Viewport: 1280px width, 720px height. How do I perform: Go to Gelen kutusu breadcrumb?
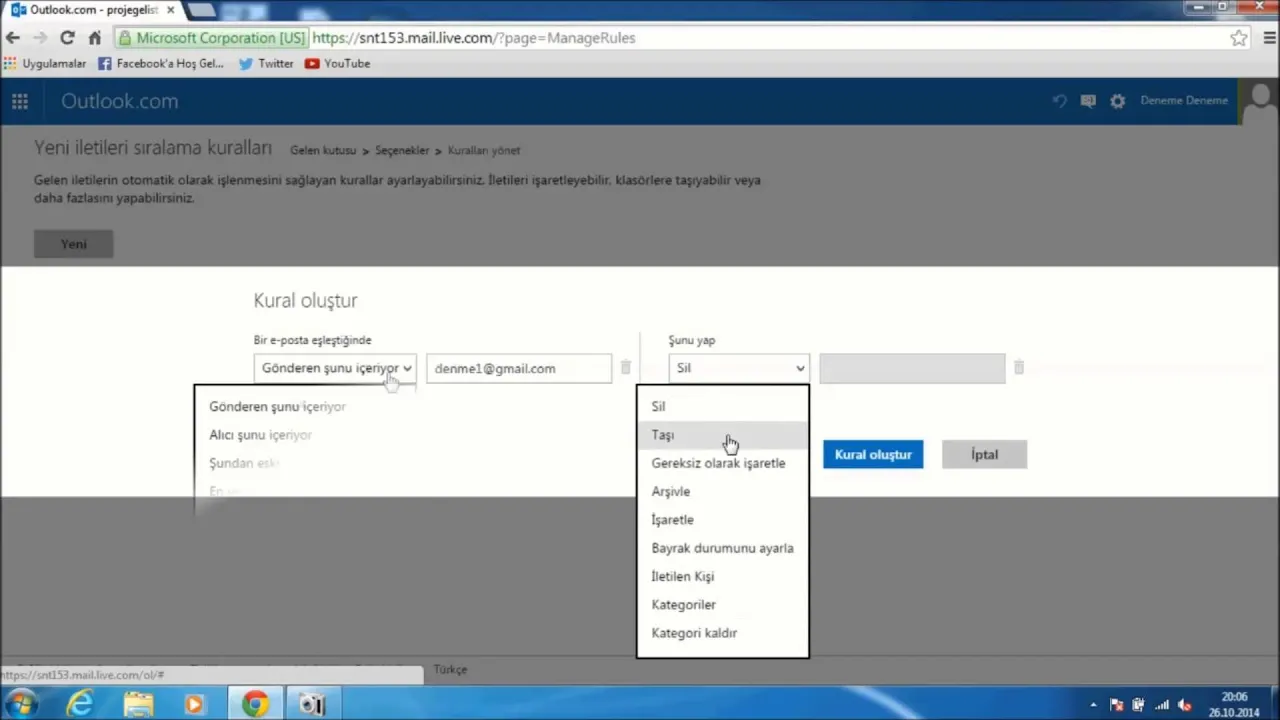pyautogui.click(x=323, y=150)
